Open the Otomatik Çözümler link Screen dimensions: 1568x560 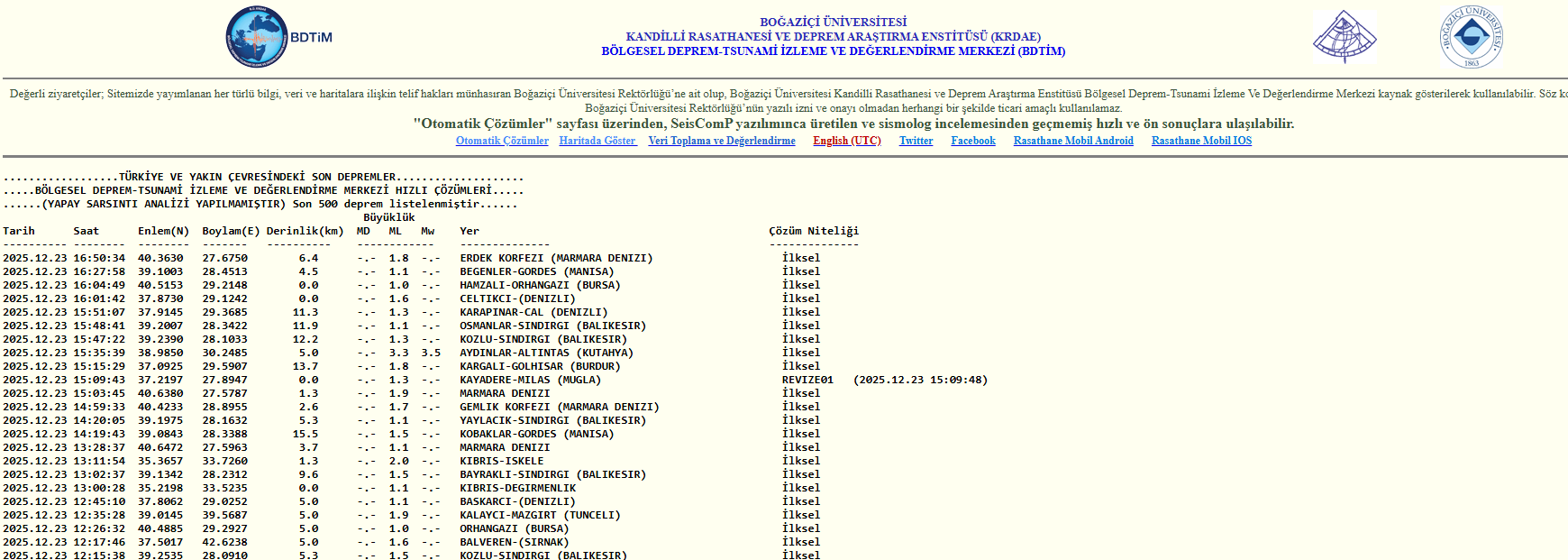(x=502, y=141)
